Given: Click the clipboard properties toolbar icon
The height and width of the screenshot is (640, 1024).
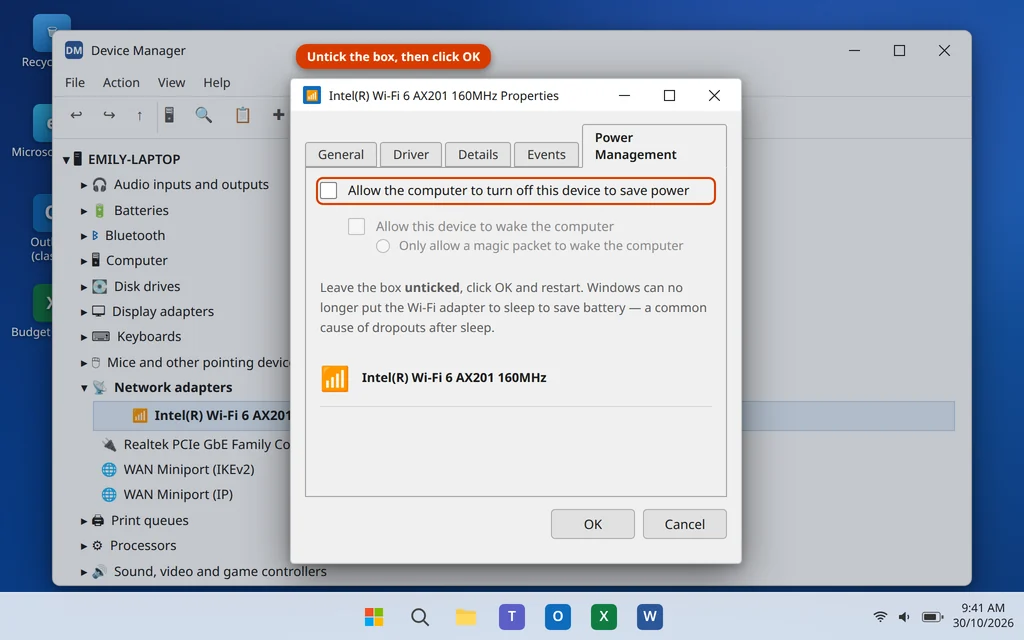Looking at the screenshot, I should click(242, 115).
